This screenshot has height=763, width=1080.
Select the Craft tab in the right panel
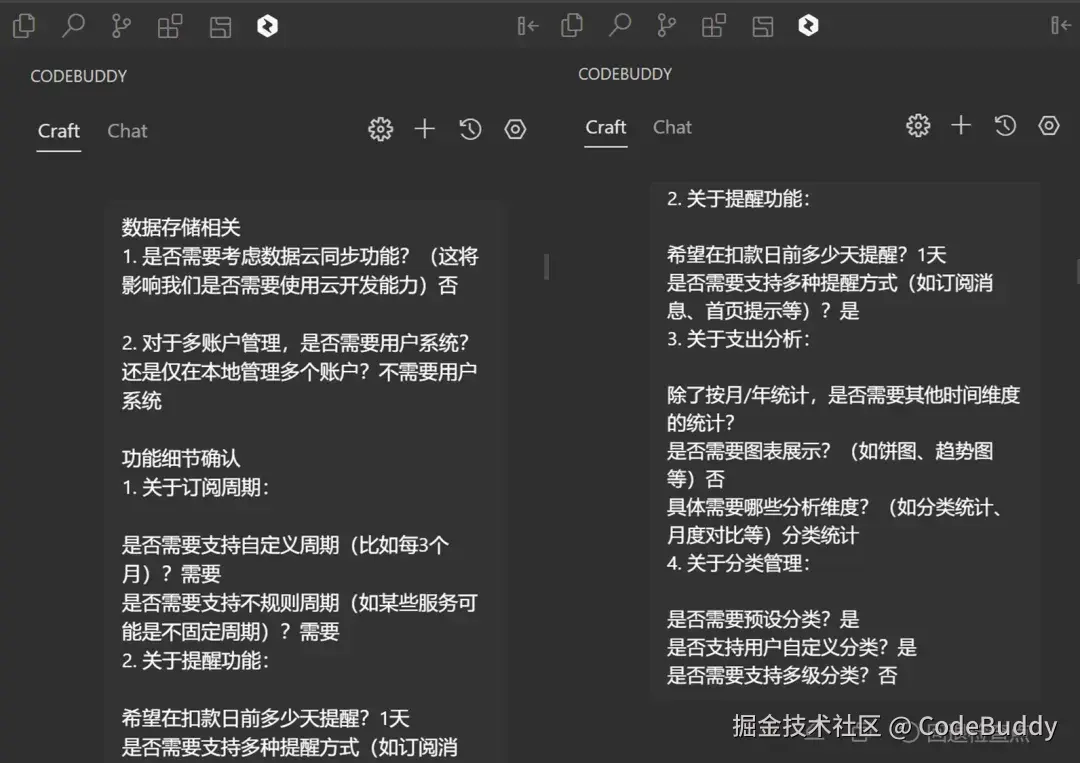[x=606, y=127]
